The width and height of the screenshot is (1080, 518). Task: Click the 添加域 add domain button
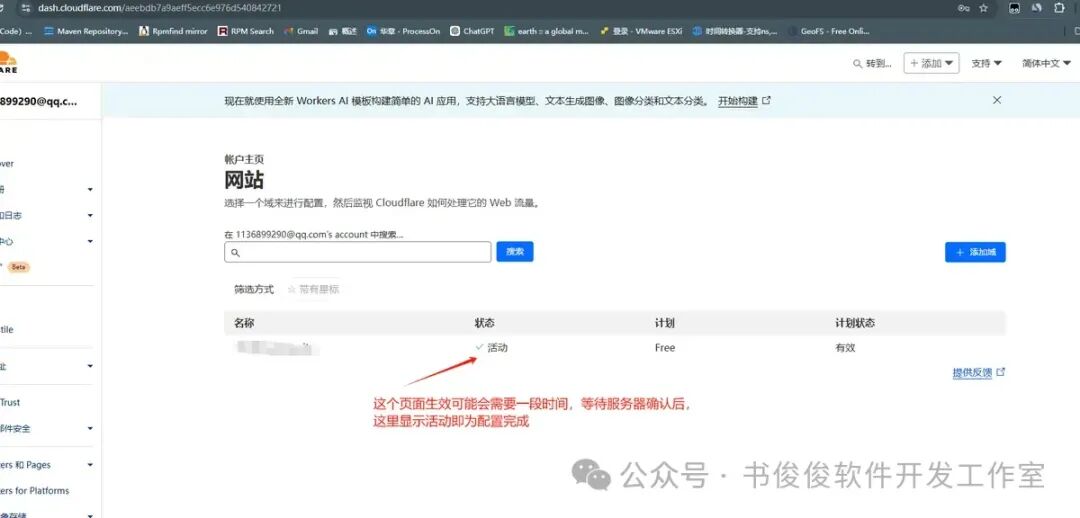tap(975, 252)
